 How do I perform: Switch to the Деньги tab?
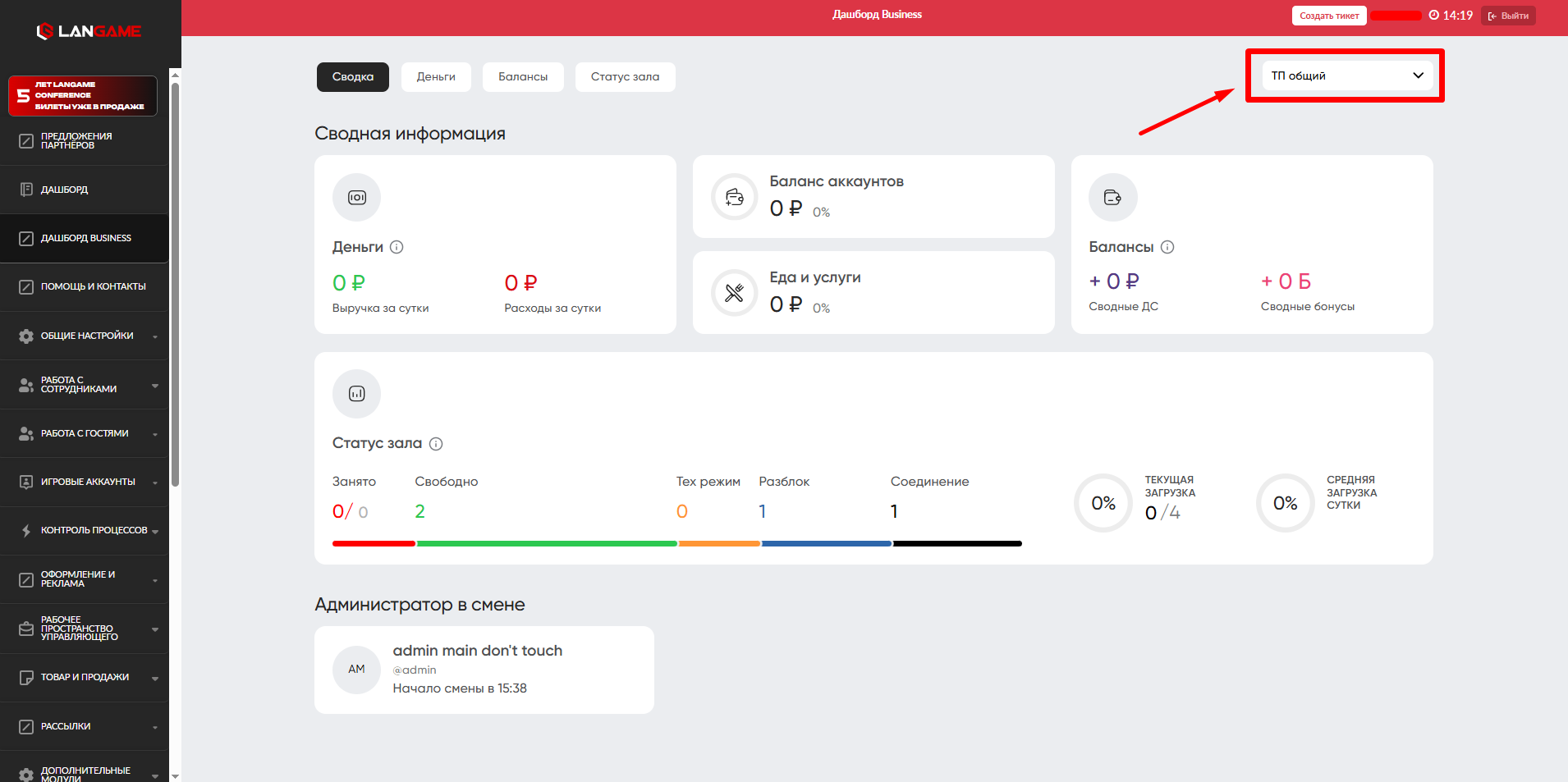(x=436, y=77)
